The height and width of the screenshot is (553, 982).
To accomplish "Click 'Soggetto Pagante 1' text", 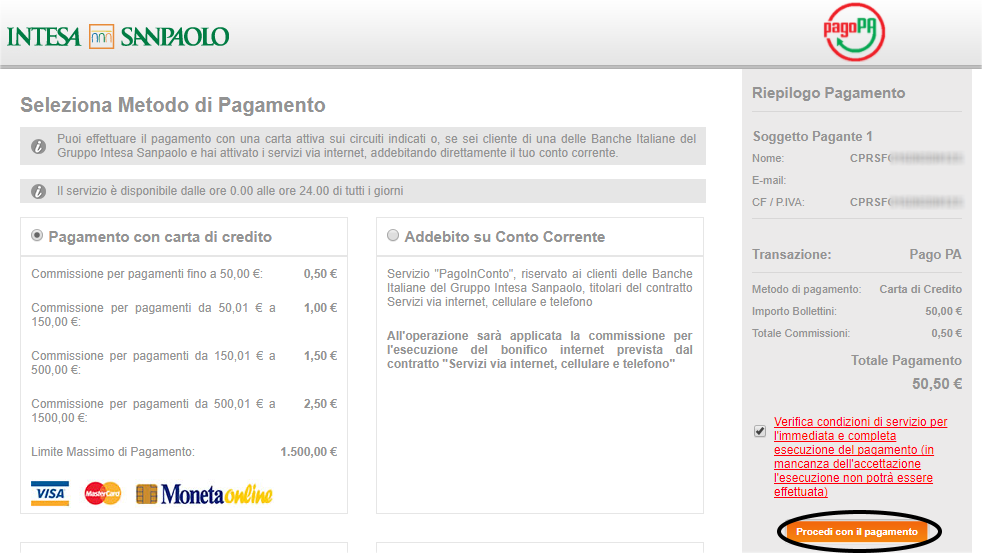I will coord(812,137).
